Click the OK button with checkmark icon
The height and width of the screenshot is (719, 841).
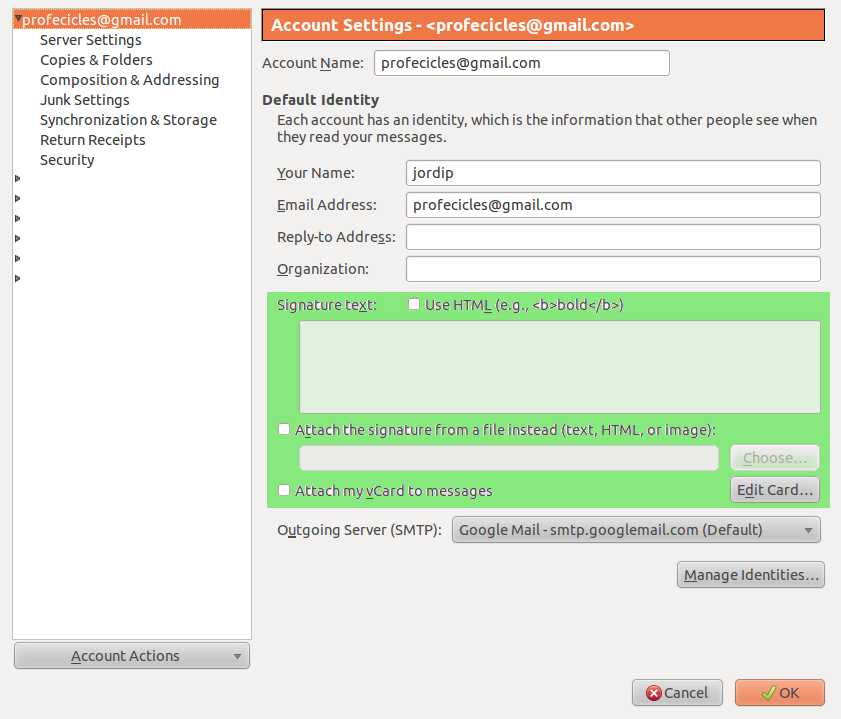tap(779, 693)
